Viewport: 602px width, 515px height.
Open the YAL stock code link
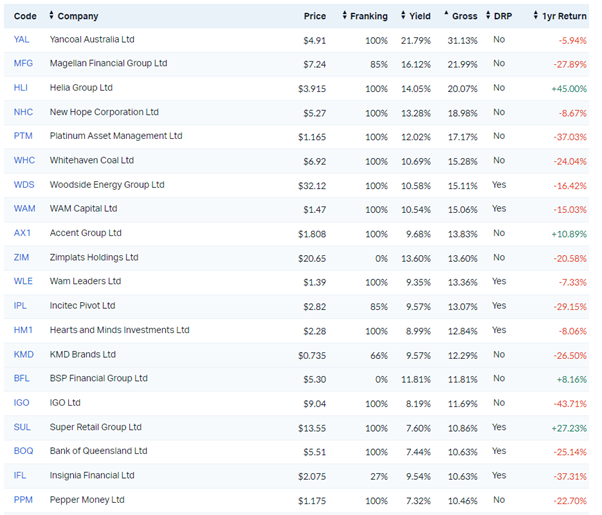(x=23, y=40)
